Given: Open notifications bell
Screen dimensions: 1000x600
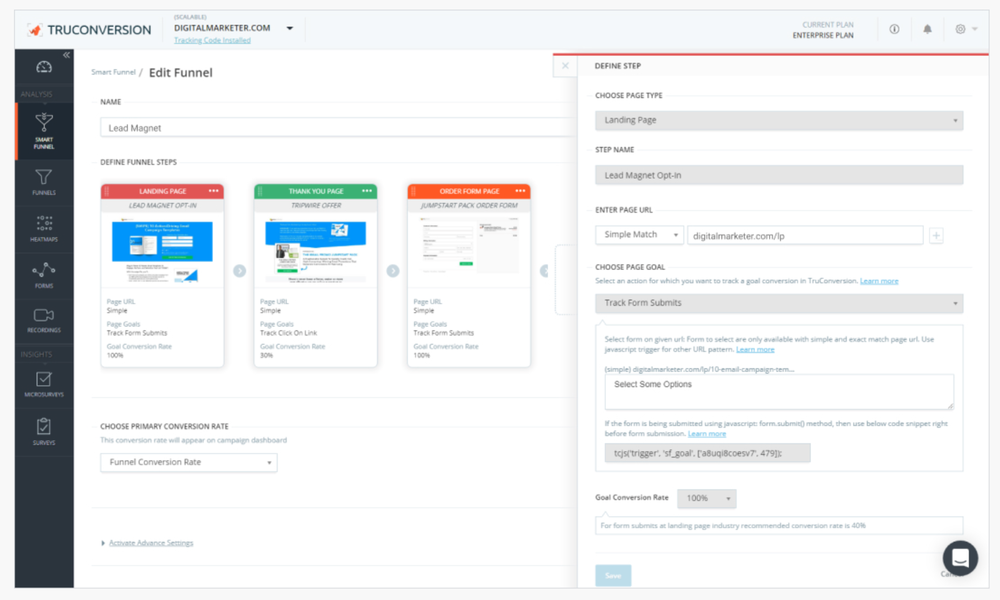Looking at the screenshot, I should click(x=927, y=29).
